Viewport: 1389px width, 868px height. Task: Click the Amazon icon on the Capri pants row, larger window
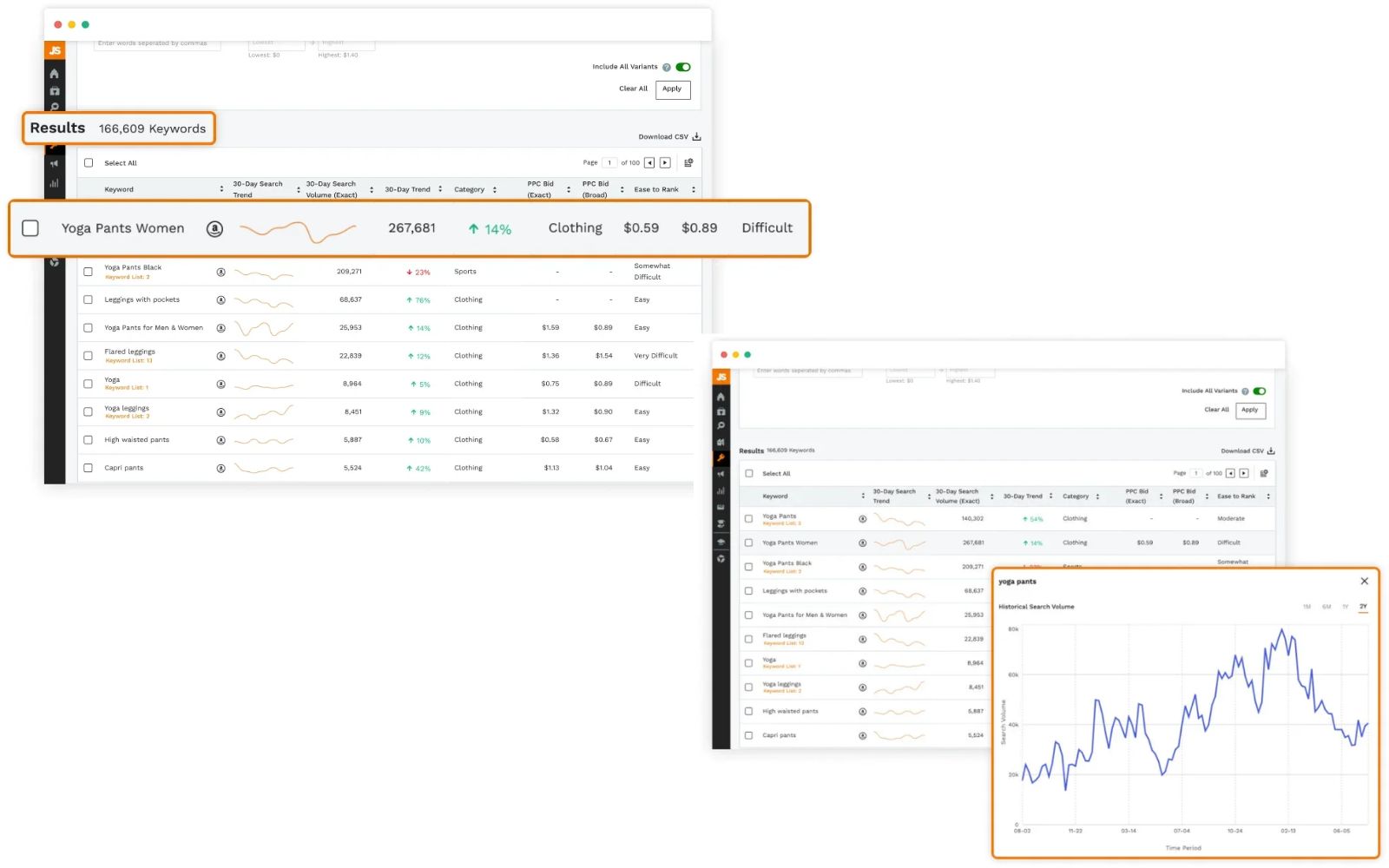[x=221, y=468]
